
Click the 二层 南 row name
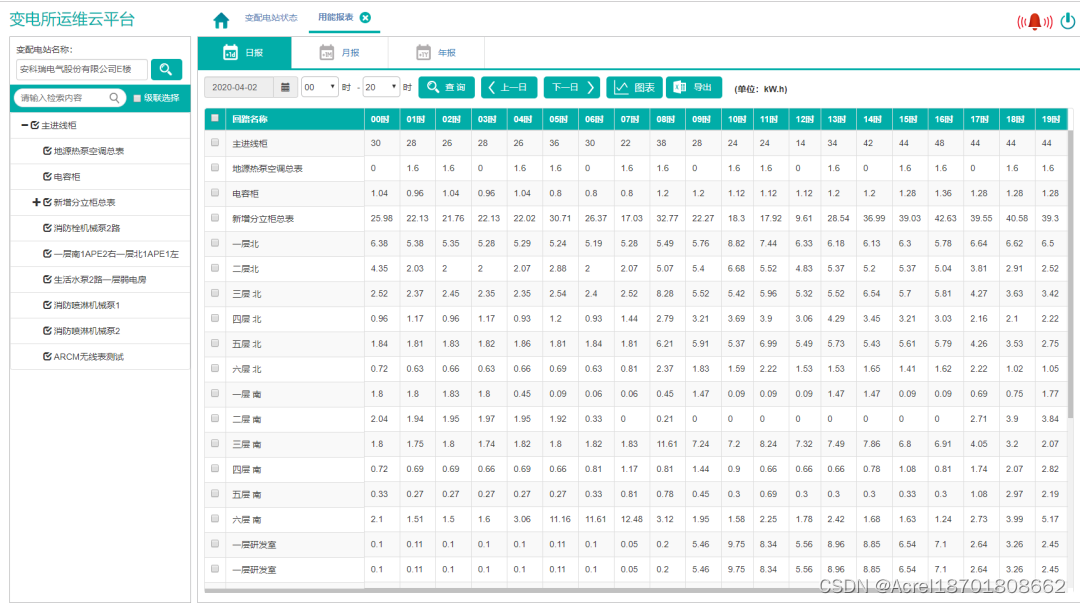247,419
